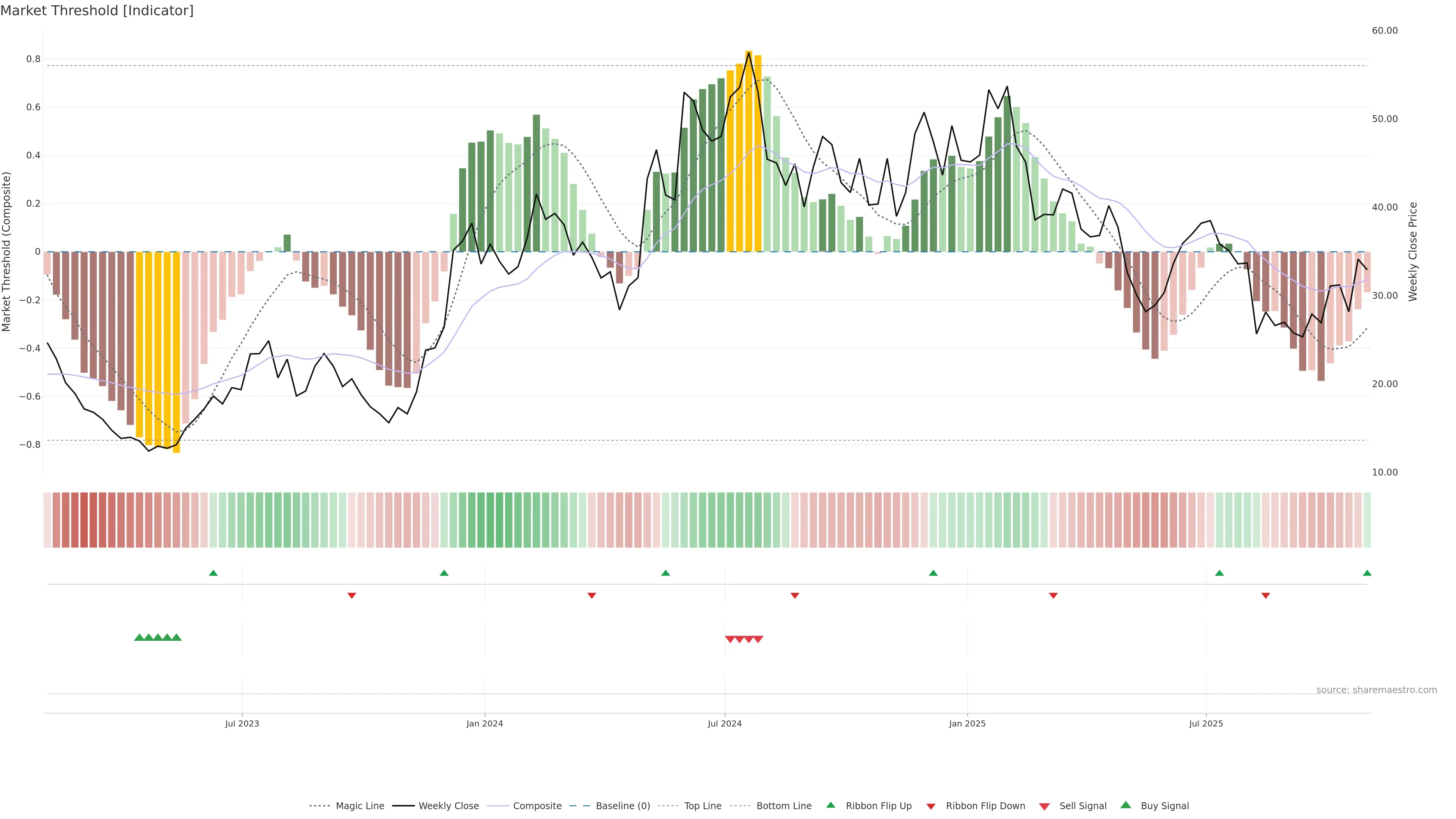Click the Ribbon Flip Up legend triangle icon

[830, 805]
